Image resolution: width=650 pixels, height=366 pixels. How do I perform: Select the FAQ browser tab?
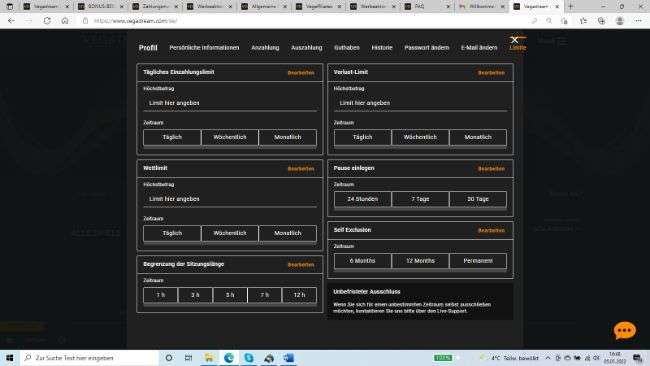pyautogui.click(x=427, y=7)
